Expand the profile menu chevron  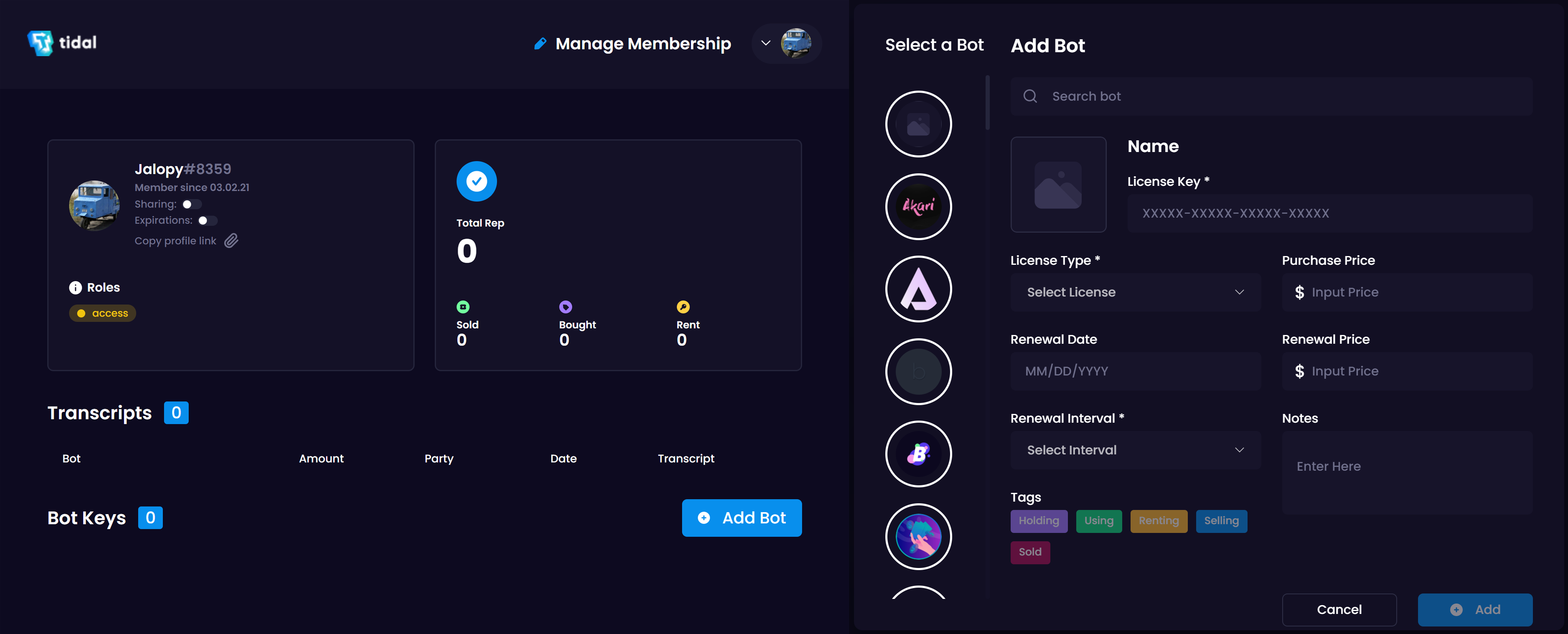(x=766, y=43)
